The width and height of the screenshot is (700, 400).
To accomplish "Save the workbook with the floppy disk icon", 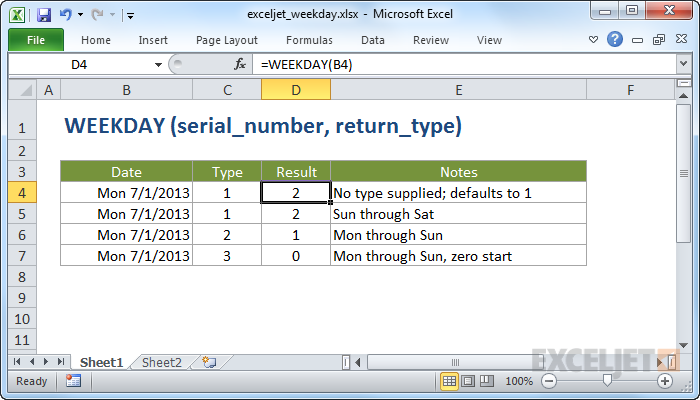I will point(44,15).
